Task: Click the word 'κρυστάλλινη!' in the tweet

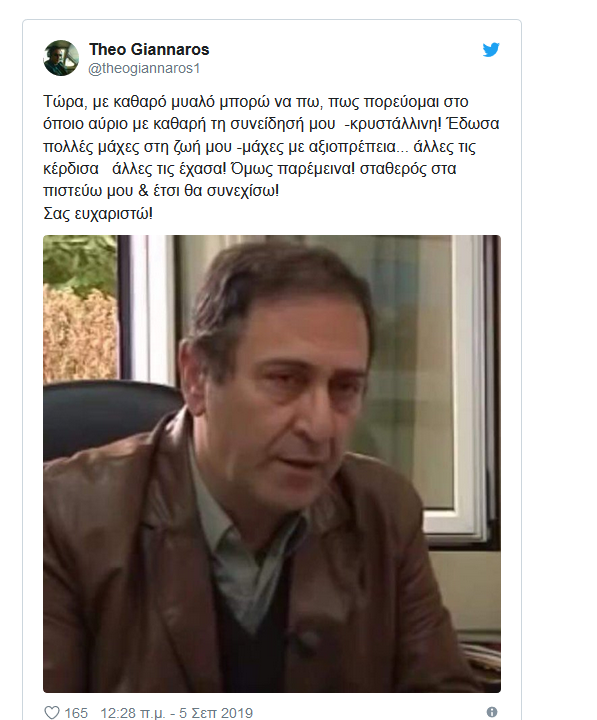Action: [395, 124]
